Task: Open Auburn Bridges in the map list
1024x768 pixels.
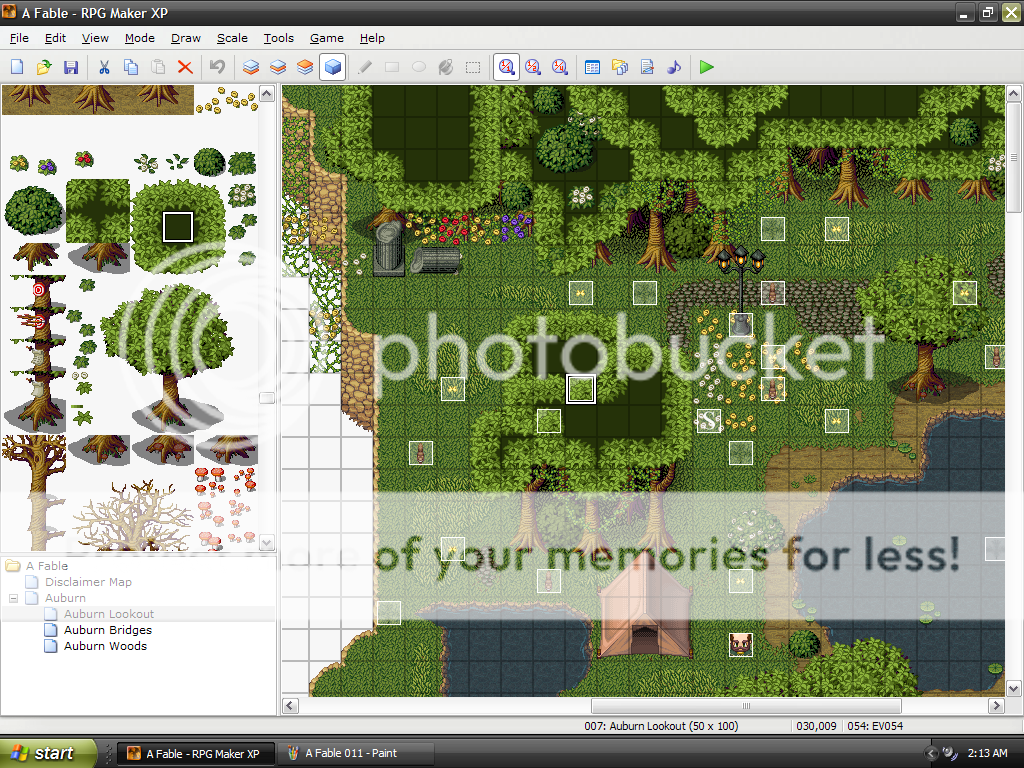Action: coord(107,630)
